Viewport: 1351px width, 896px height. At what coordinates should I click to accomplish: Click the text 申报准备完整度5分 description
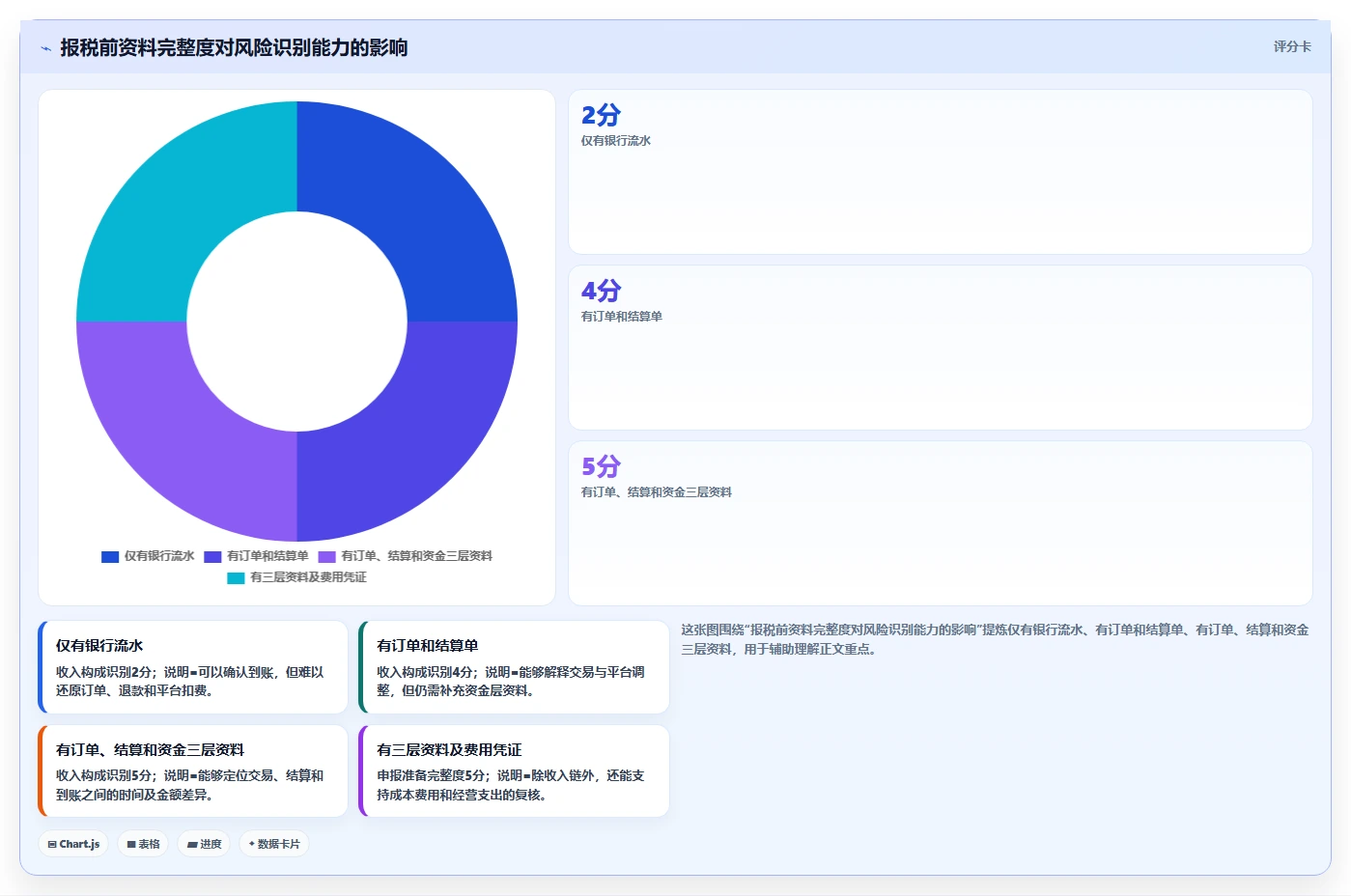[x=511, y=785]
